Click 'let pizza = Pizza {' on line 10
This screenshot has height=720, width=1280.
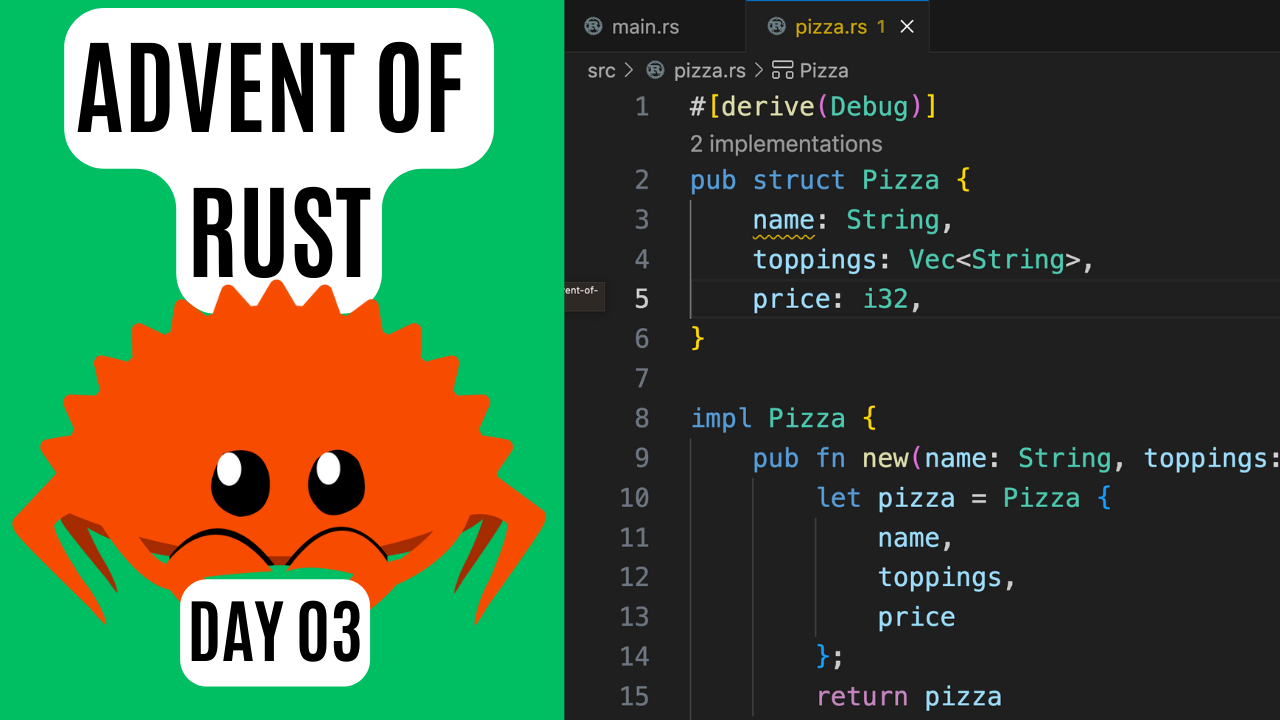tap(964, 498)
